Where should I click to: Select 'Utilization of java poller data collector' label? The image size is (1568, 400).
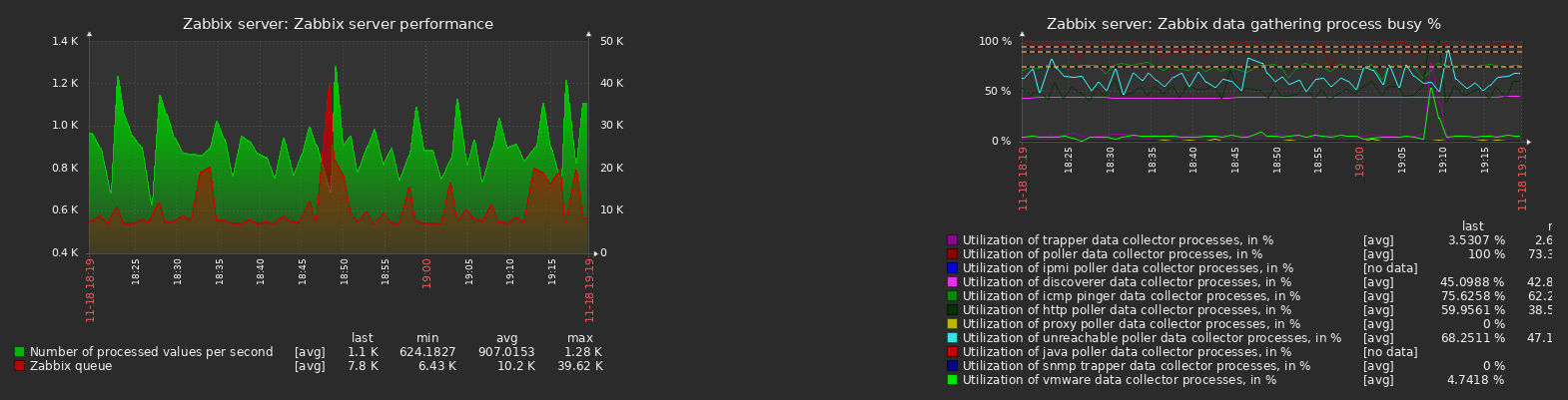tap(1127, 352)
